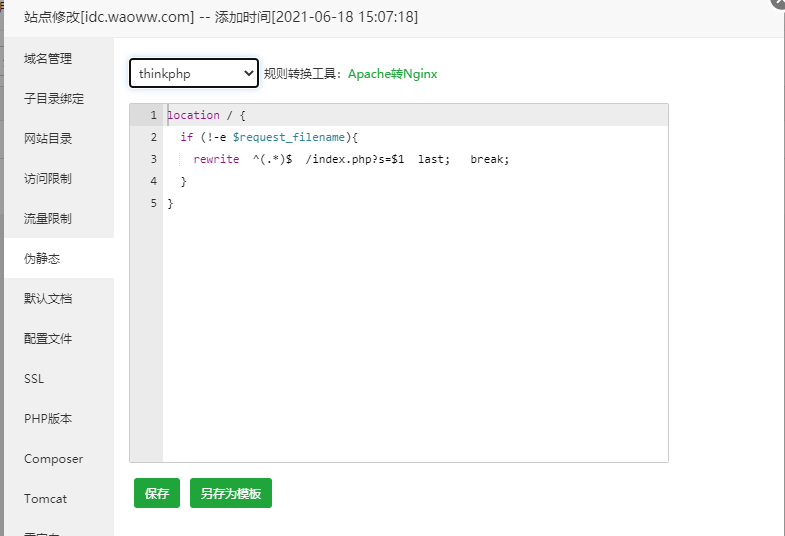Click the dialog title '站点修改[idc.waoww.com]'
The image size is (785, 536).
pos(109,17)
